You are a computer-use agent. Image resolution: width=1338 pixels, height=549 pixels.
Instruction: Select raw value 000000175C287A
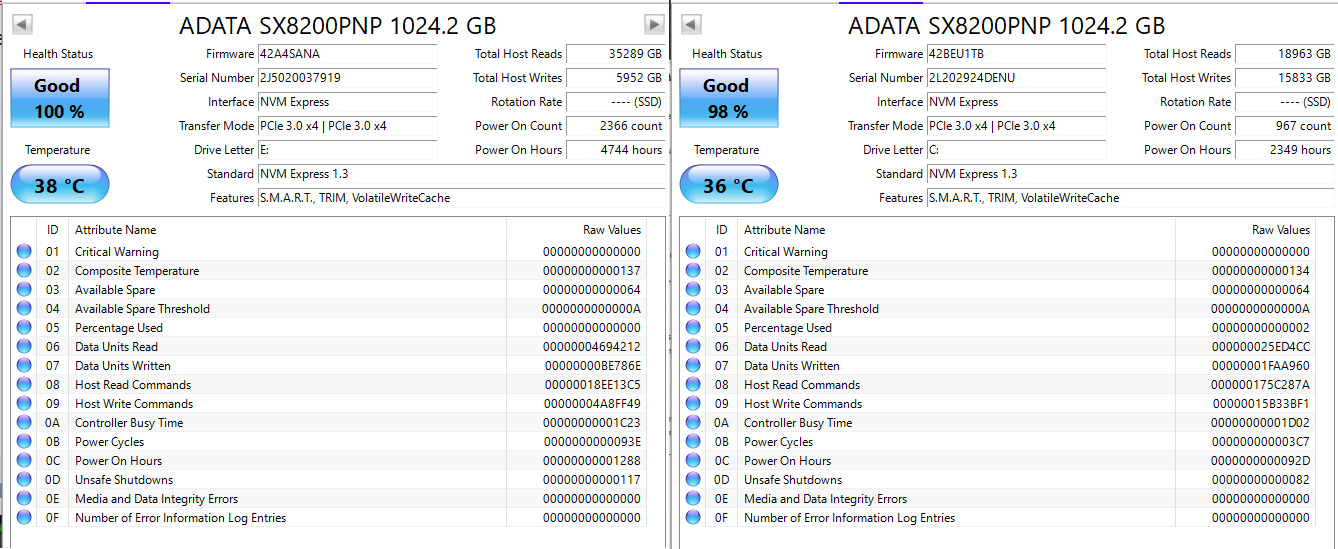[1261, 385]
